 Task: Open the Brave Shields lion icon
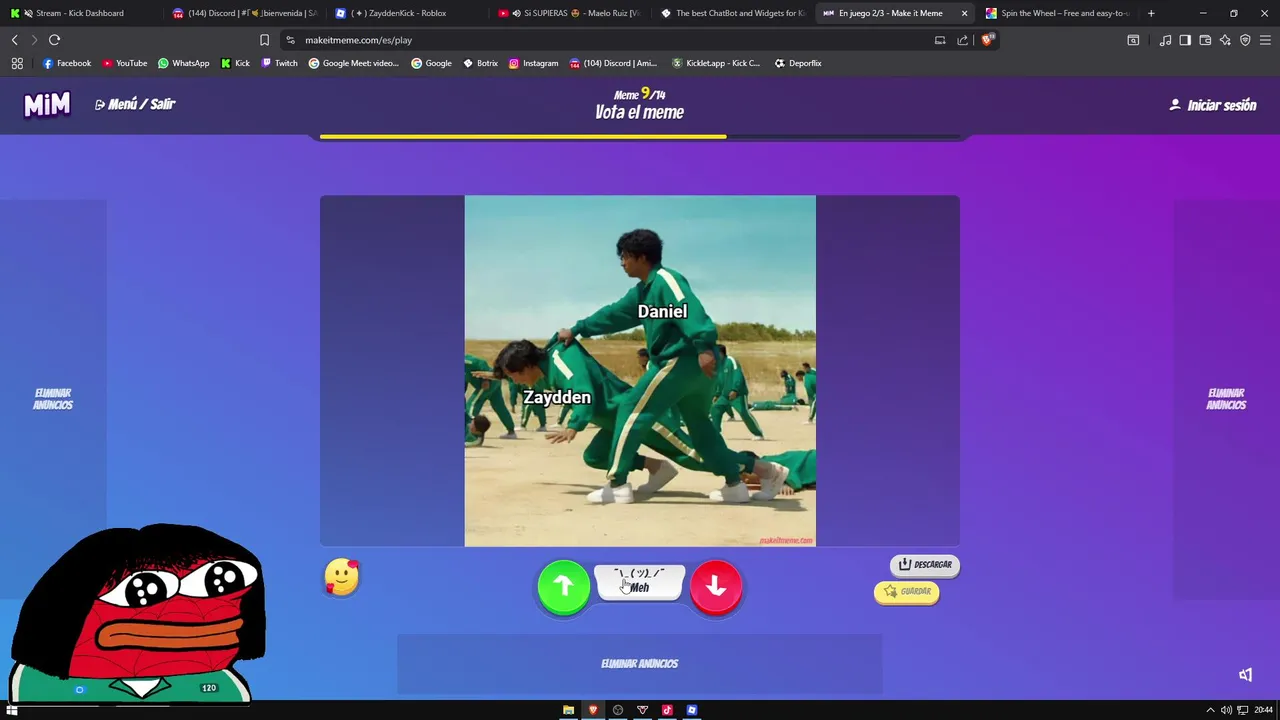[x=987, y=40]
